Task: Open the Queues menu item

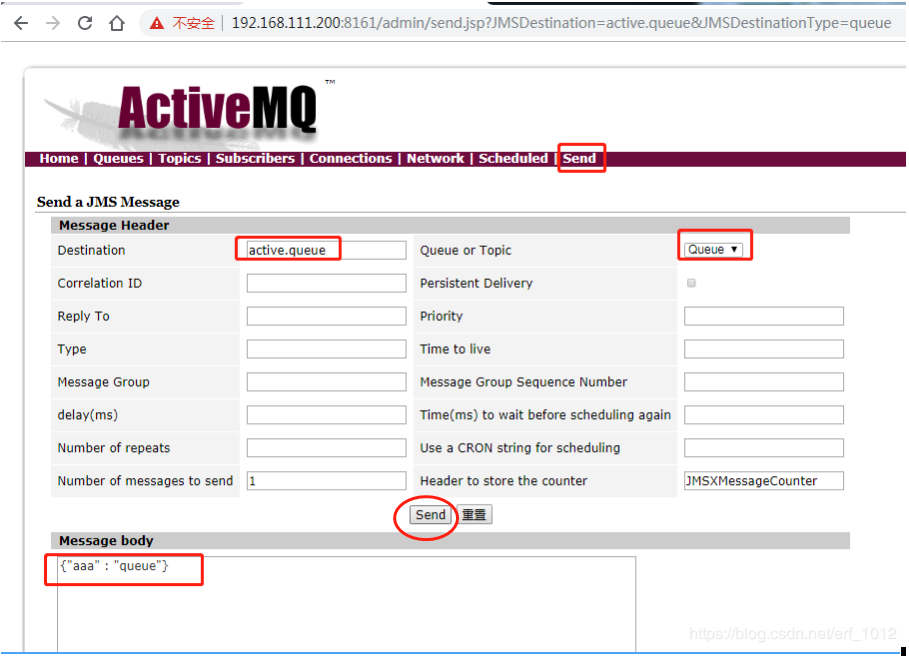Action: (x=118, y=158)
